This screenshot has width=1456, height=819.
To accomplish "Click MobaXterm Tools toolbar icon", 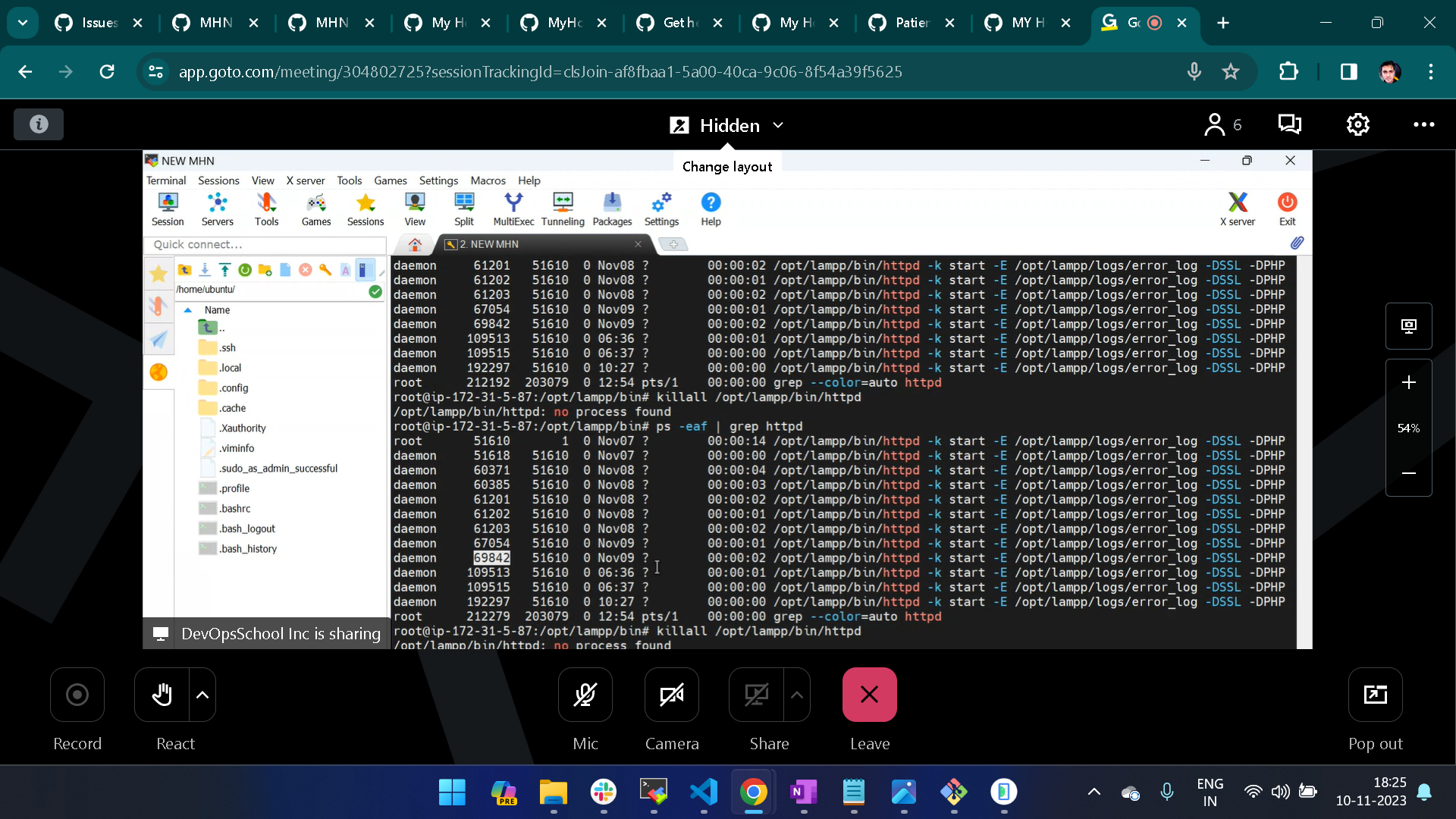I will click(267, 209).
